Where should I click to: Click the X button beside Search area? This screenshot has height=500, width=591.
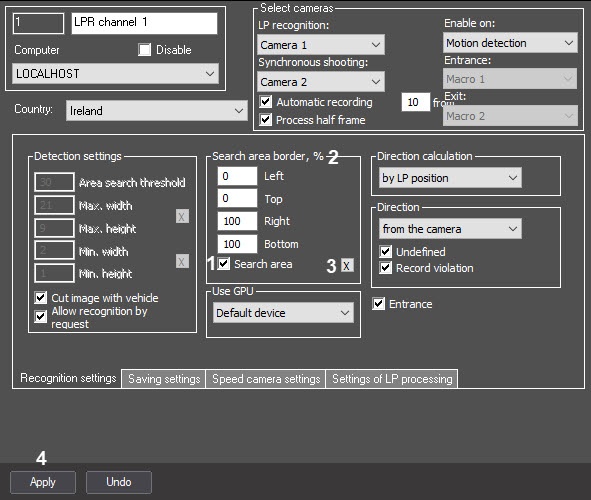point(347,265)
